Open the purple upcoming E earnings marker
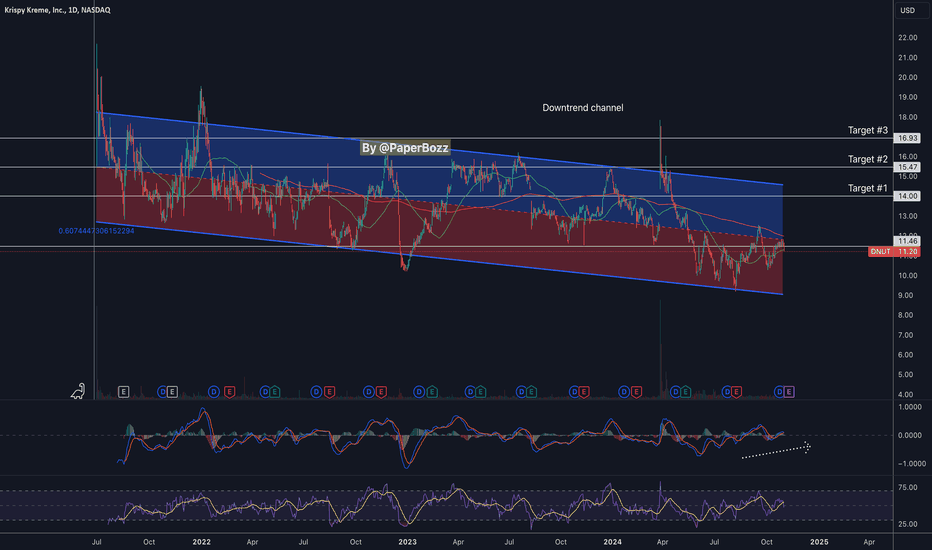 [x=789, y=392]
